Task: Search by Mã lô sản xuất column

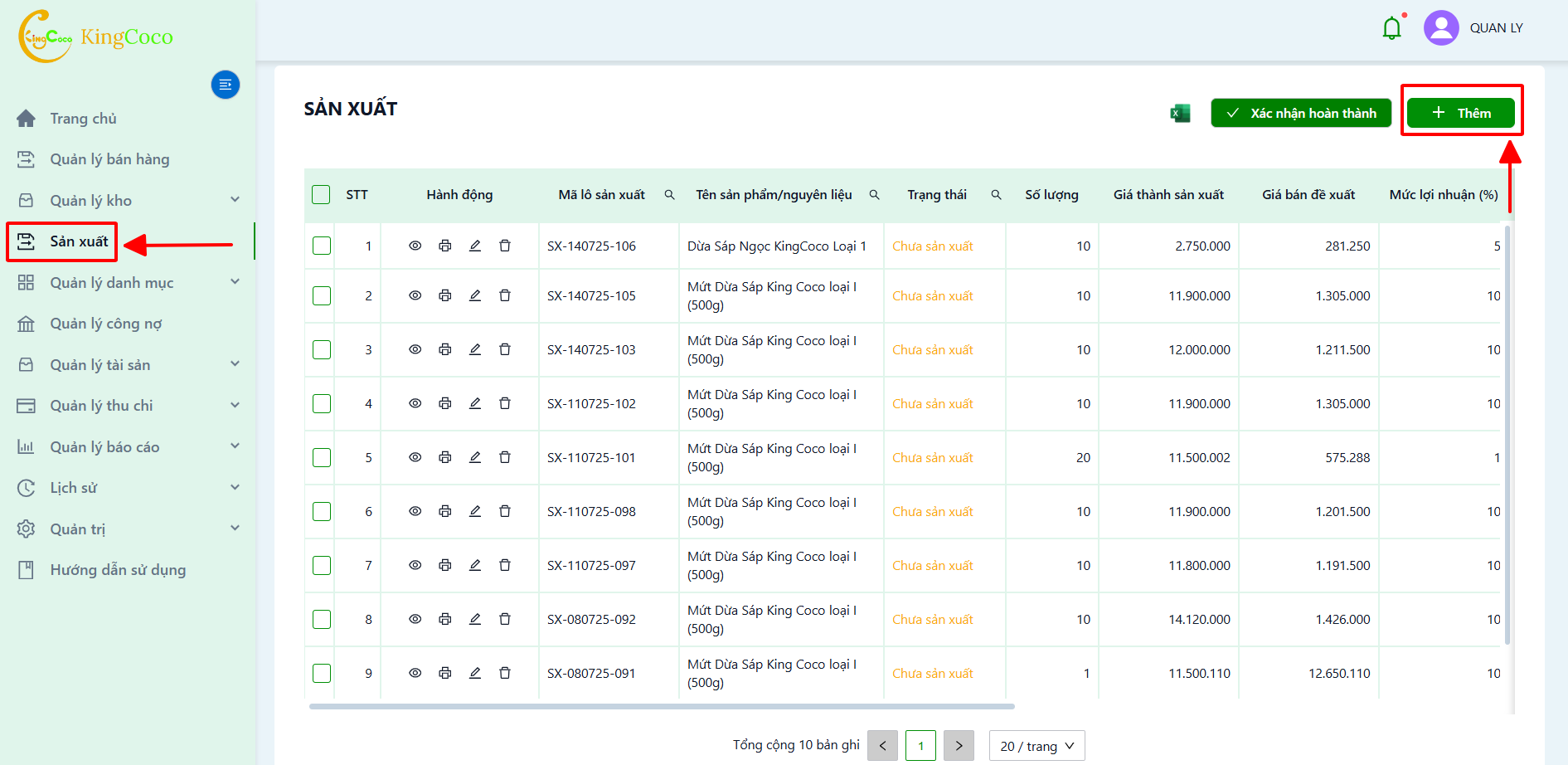Action: click(x=669, y=195)
